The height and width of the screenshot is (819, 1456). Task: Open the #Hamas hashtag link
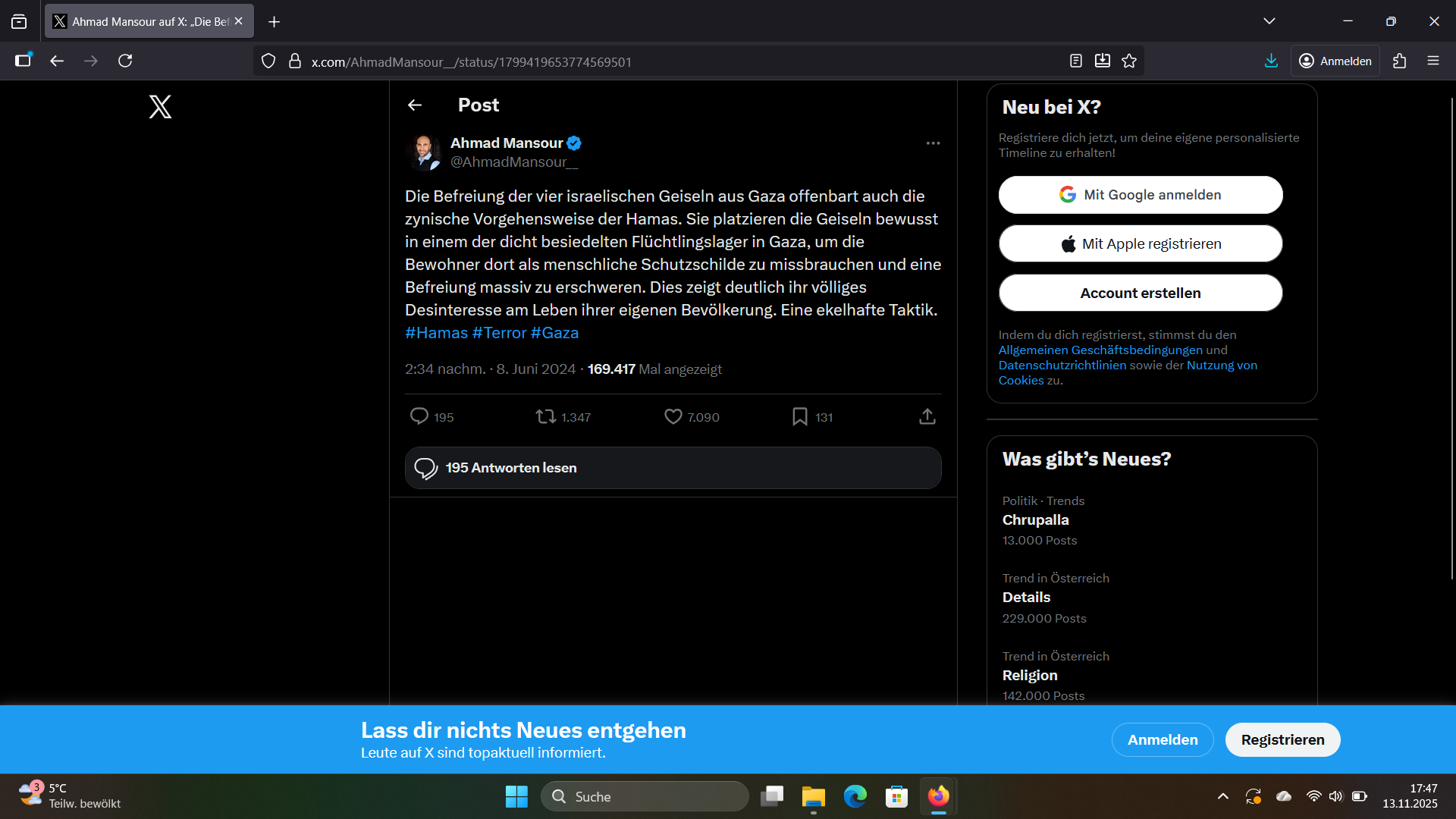tap(436, 333)
